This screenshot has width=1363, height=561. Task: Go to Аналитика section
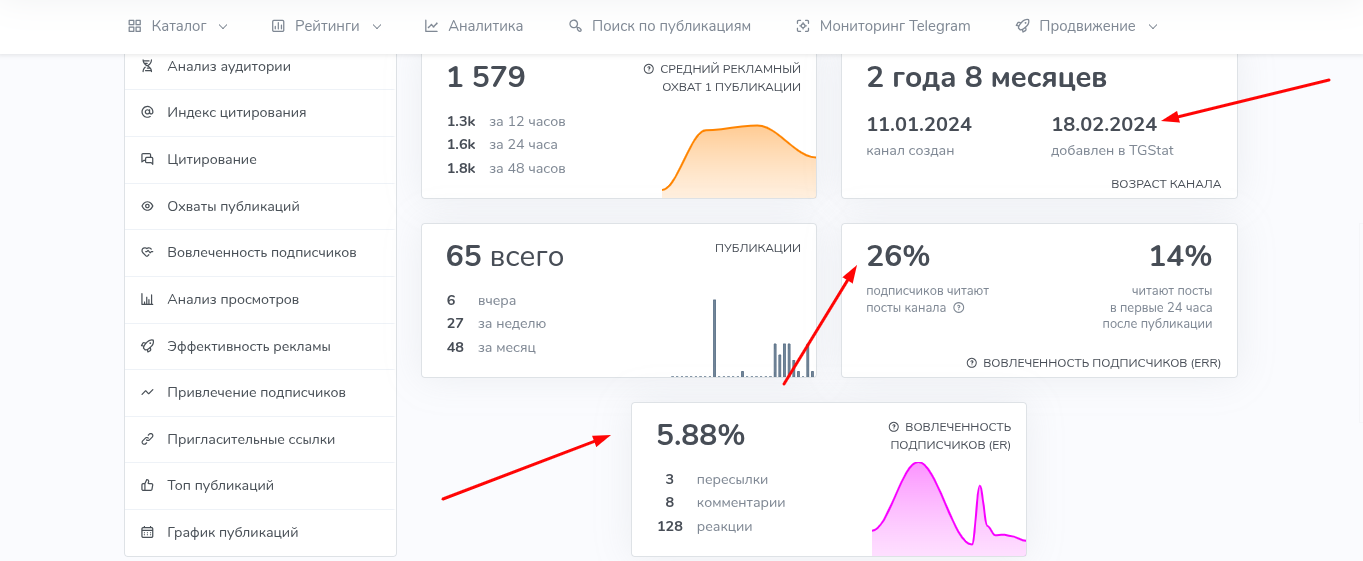(473, 26)
